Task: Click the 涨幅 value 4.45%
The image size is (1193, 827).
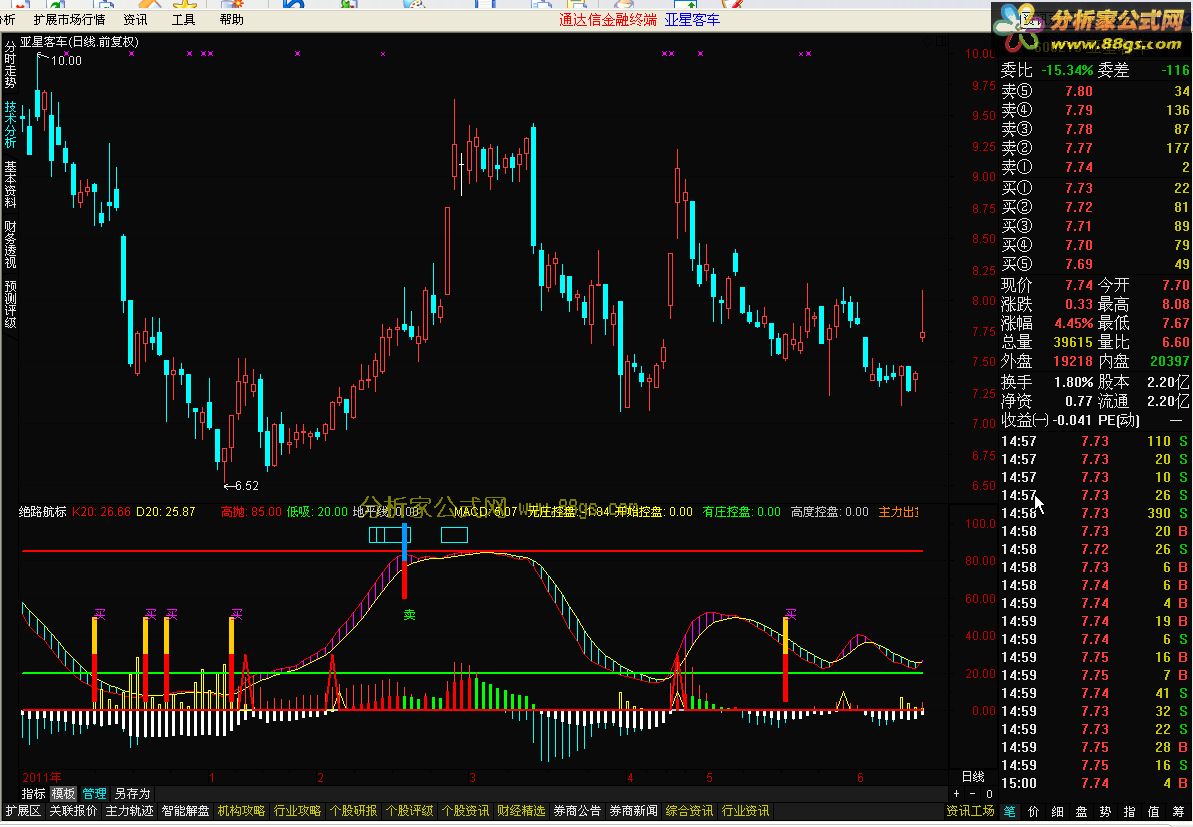Action: tap(1073, 323)
